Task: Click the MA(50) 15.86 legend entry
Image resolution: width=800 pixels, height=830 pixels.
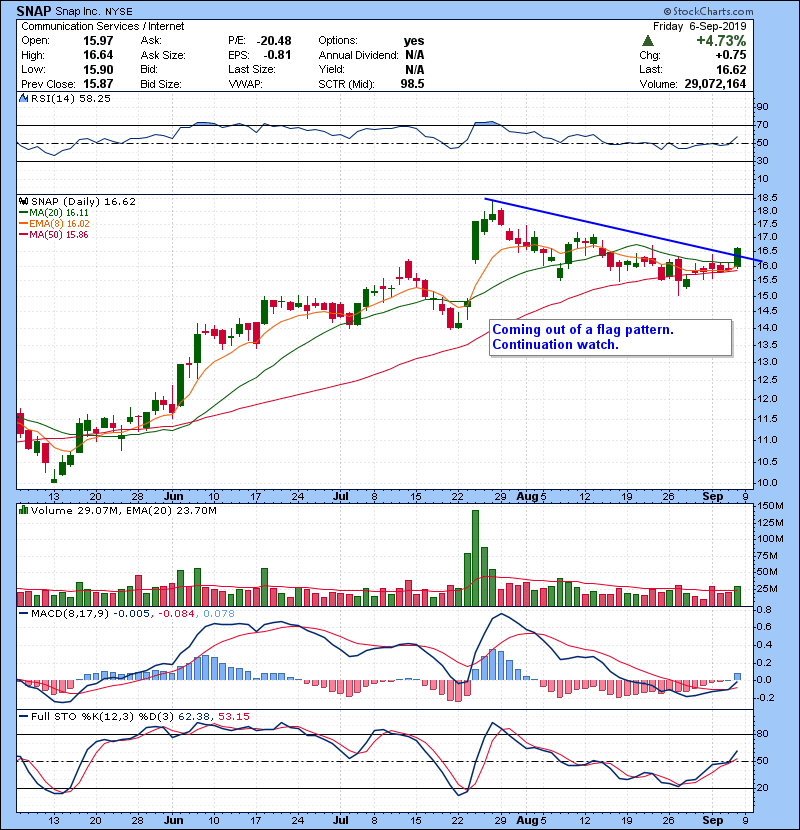Action: pyautogui.click(x=59, y=234)
